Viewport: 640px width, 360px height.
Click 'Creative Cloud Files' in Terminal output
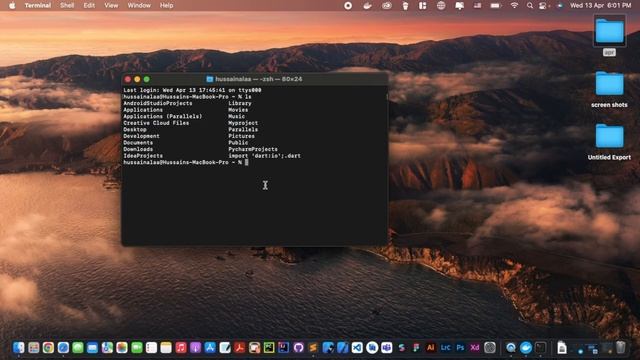click(x=156, y=123)
